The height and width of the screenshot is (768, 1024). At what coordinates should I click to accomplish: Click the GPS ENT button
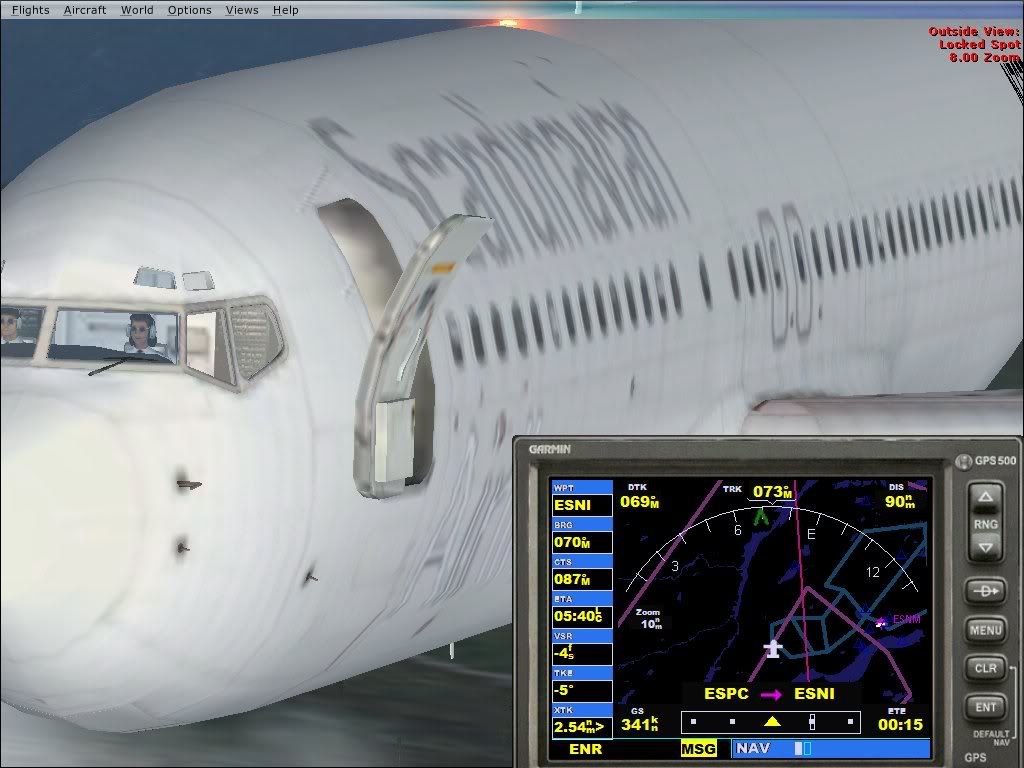[985, 707]
